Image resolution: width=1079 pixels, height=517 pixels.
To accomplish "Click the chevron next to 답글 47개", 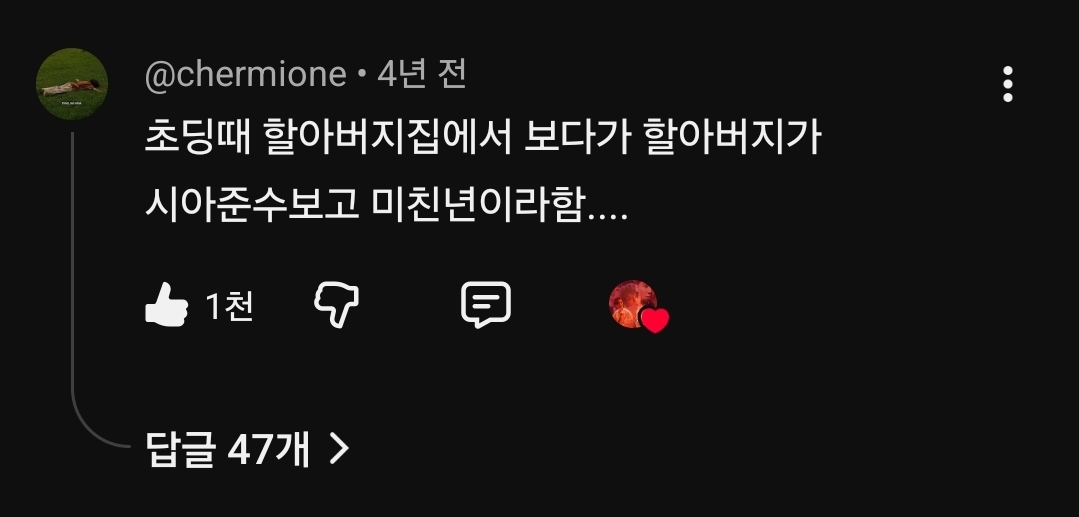I will coord(339,450).
